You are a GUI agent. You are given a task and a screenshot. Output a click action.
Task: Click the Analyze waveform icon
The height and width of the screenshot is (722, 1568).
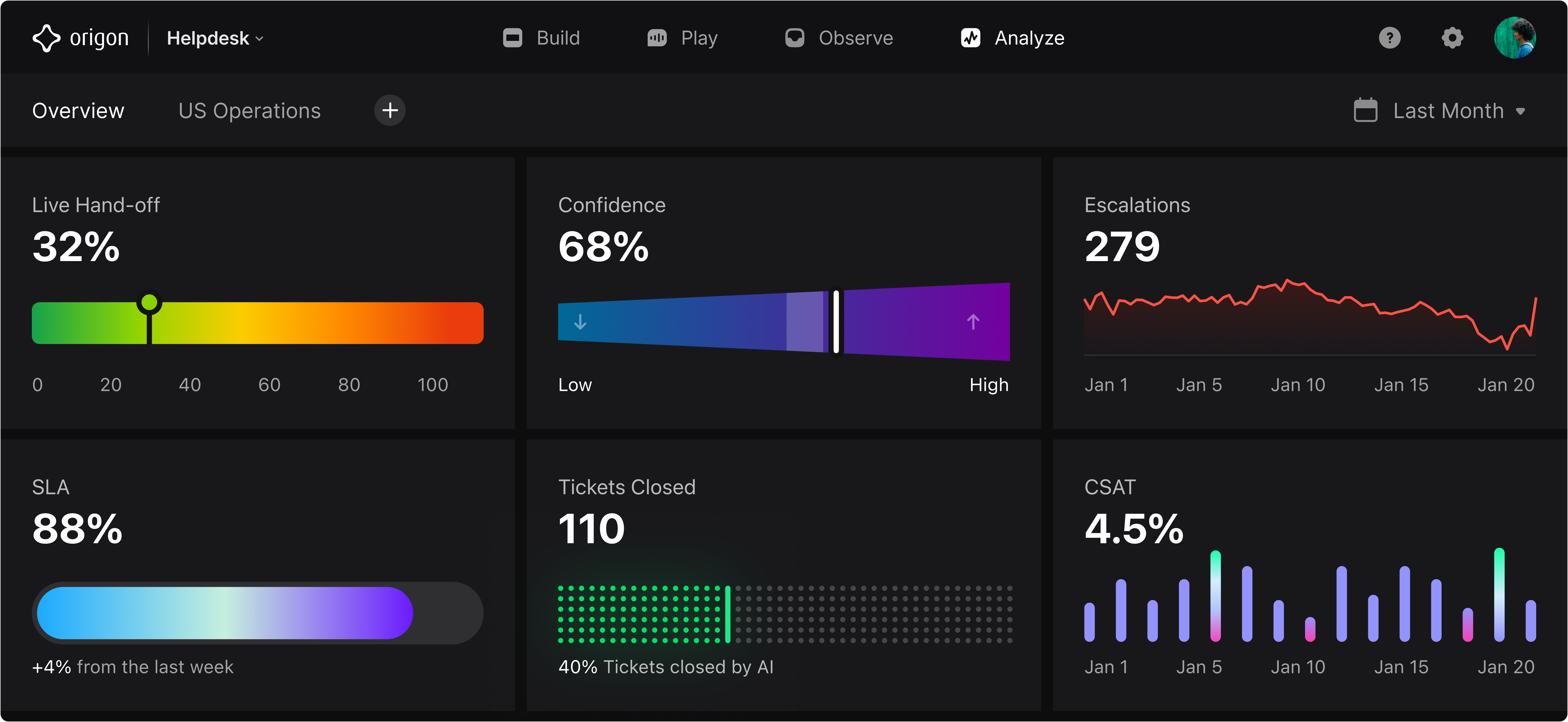[x=970, y=38]
